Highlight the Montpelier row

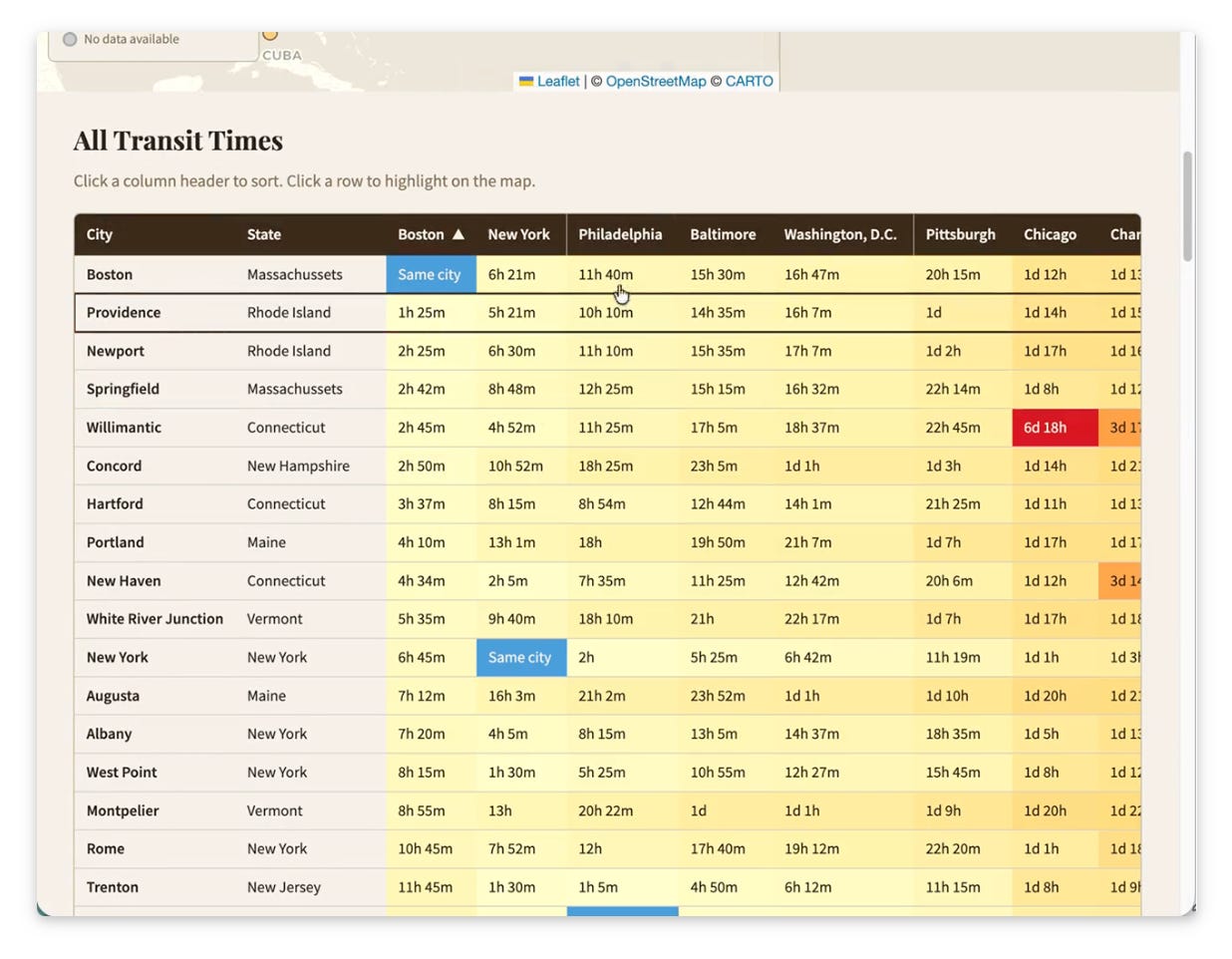click(x=607, y=810)
